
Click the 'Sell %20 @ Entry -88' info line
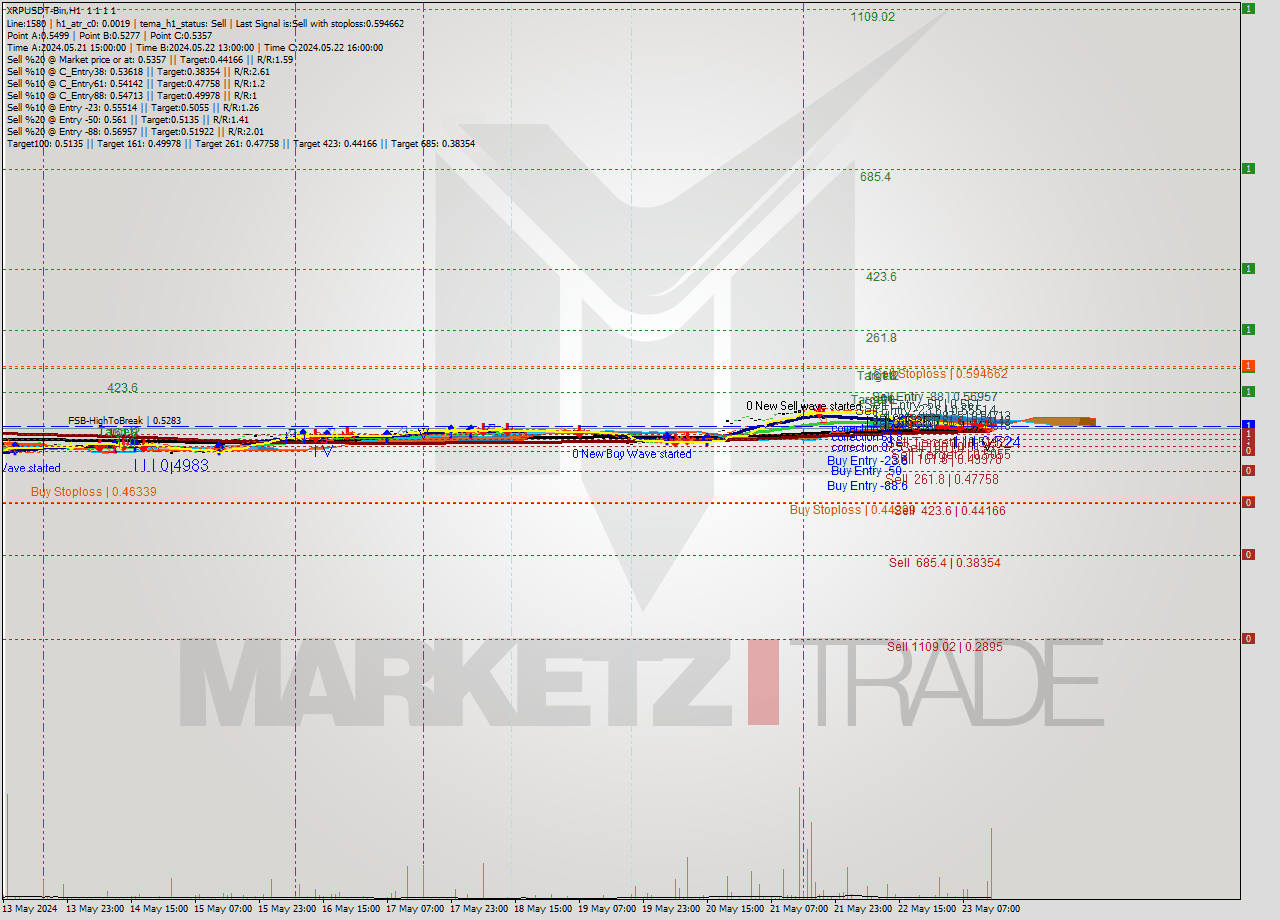click(x=135, y=132)
